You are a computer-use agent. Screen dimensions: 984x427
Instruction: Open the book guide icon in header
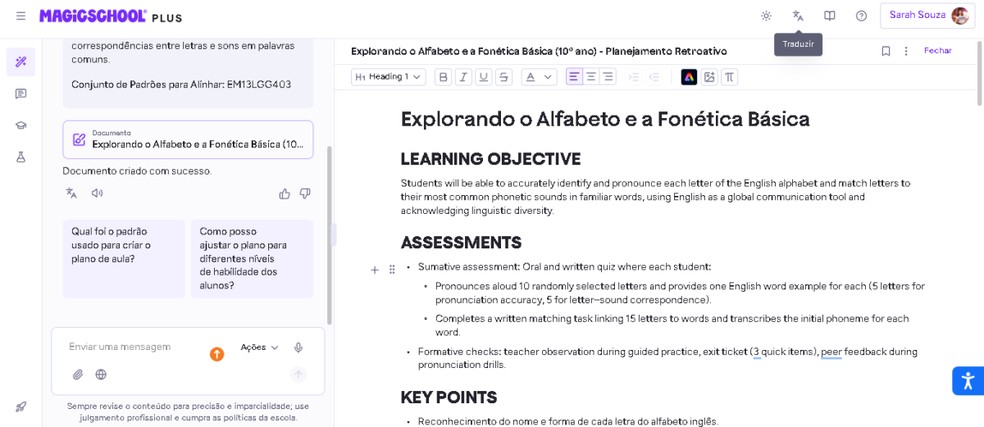coord(830,16)
